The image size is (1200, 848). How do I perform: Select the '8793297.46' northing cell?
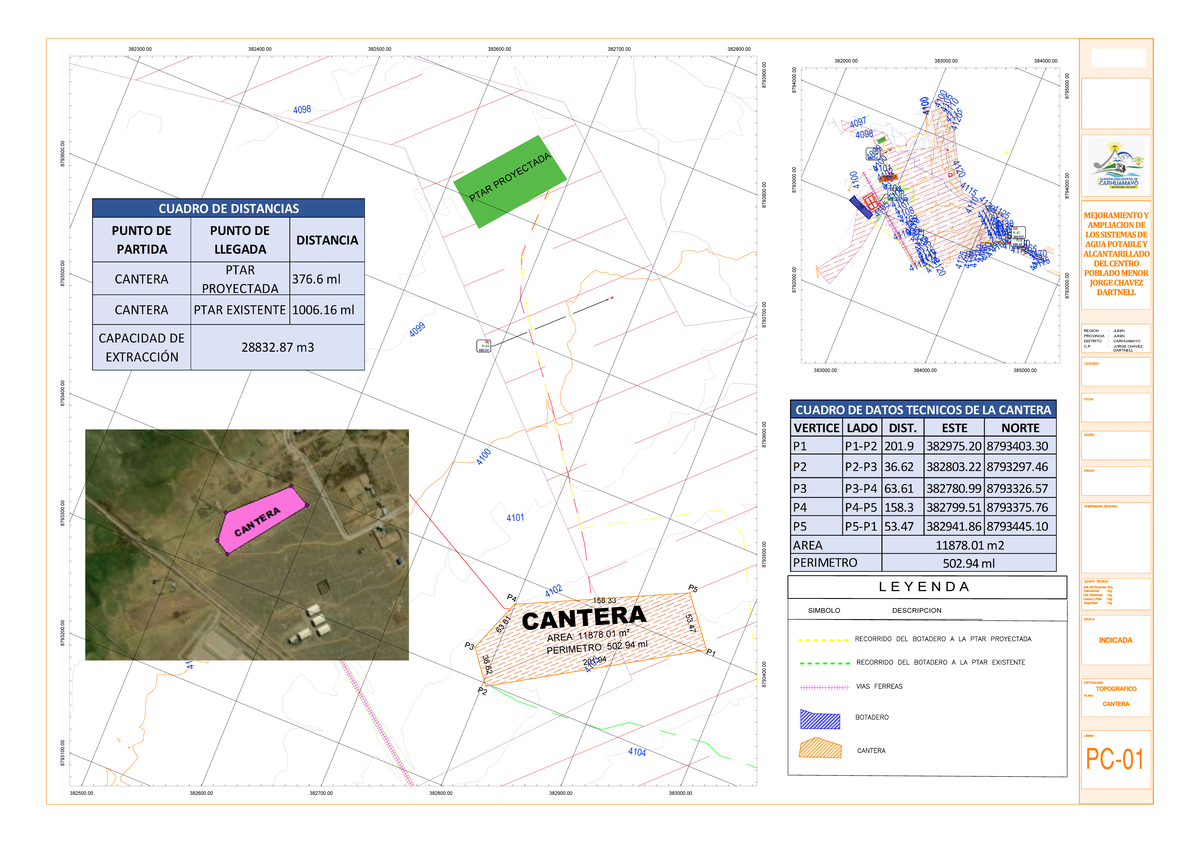pos(1020,467)
